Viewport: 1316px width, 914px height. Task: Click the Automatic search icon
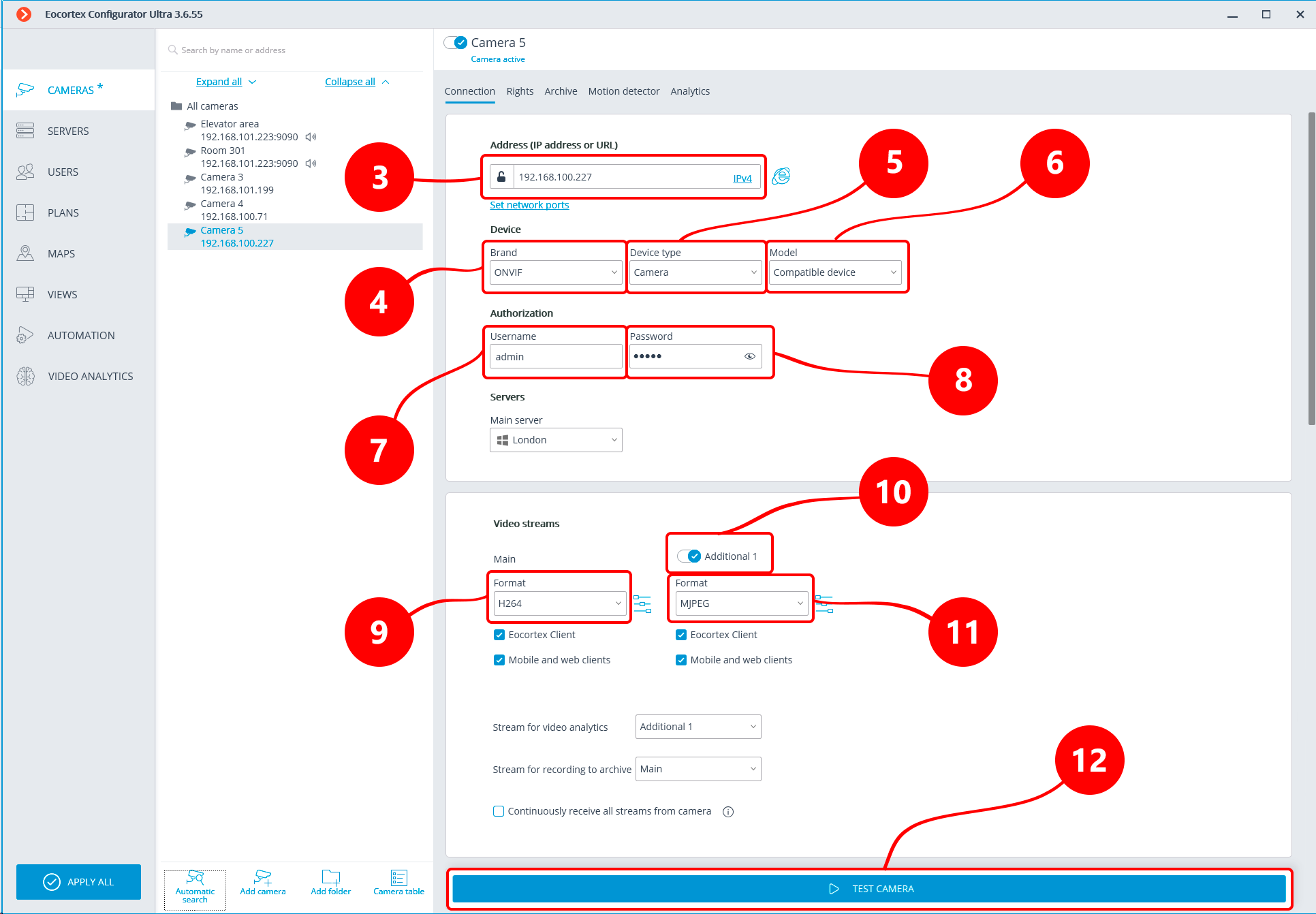(195, 877)
